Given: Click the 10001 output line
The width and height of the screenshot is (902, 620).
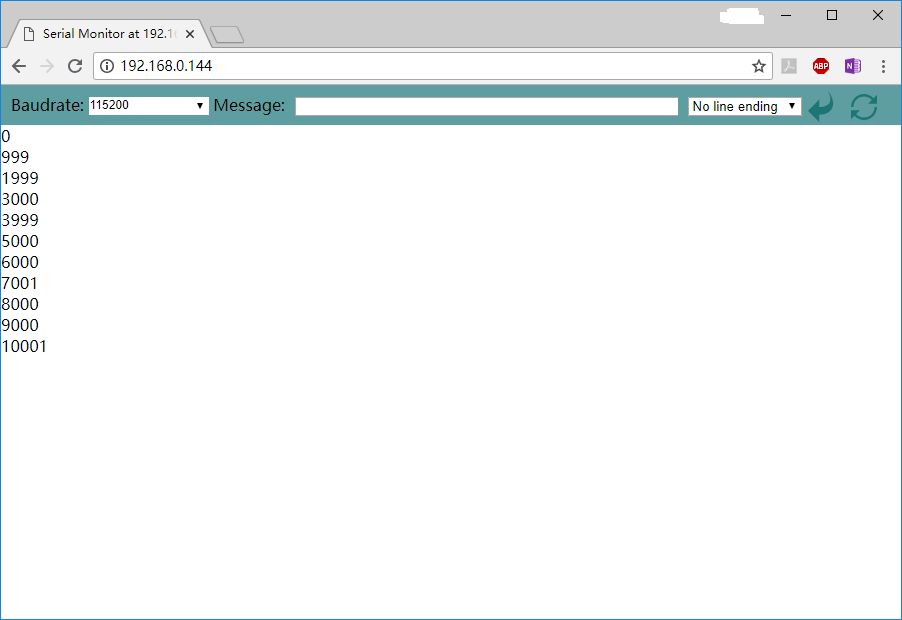Looking at the screenshot, I should point(24,346).
